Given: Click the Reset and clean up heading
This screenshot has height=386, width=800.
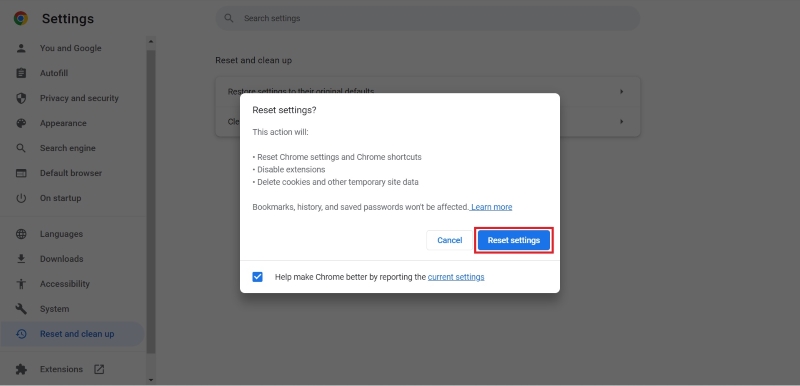Looking at the screenshot, I should pos(254,60).
